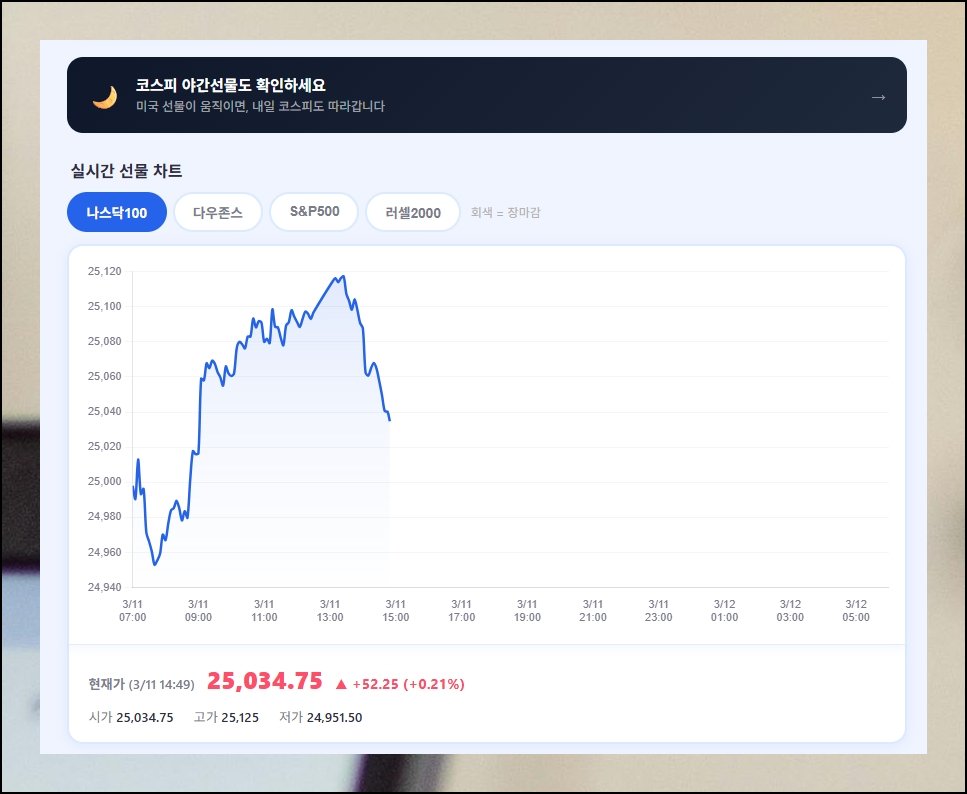Click the 25,000 y-axis label

(x=105, y=482)
